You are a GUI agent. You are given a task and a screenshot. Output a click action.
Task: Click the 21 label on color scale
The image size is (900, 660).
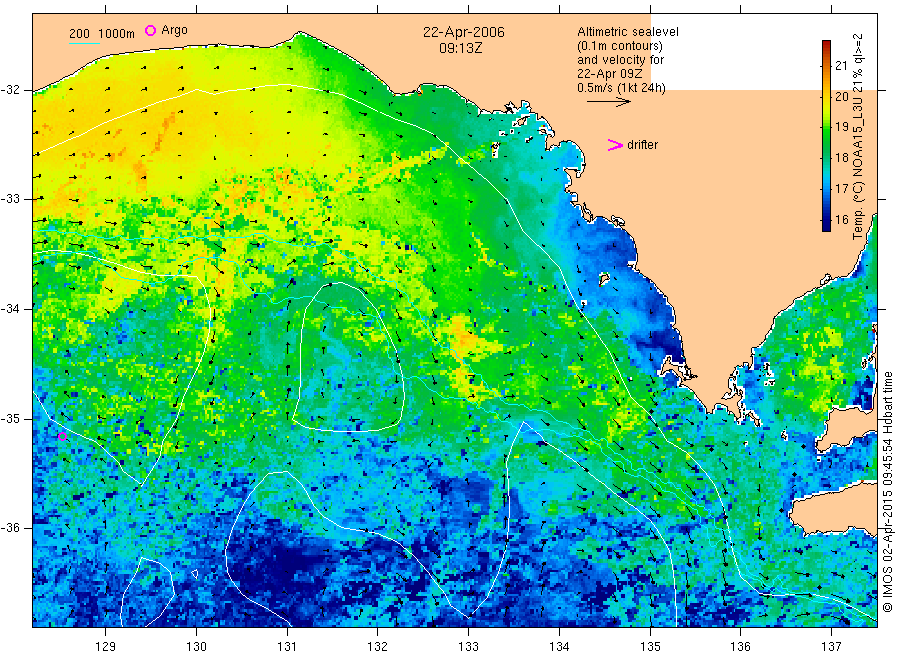click(841, 65)
